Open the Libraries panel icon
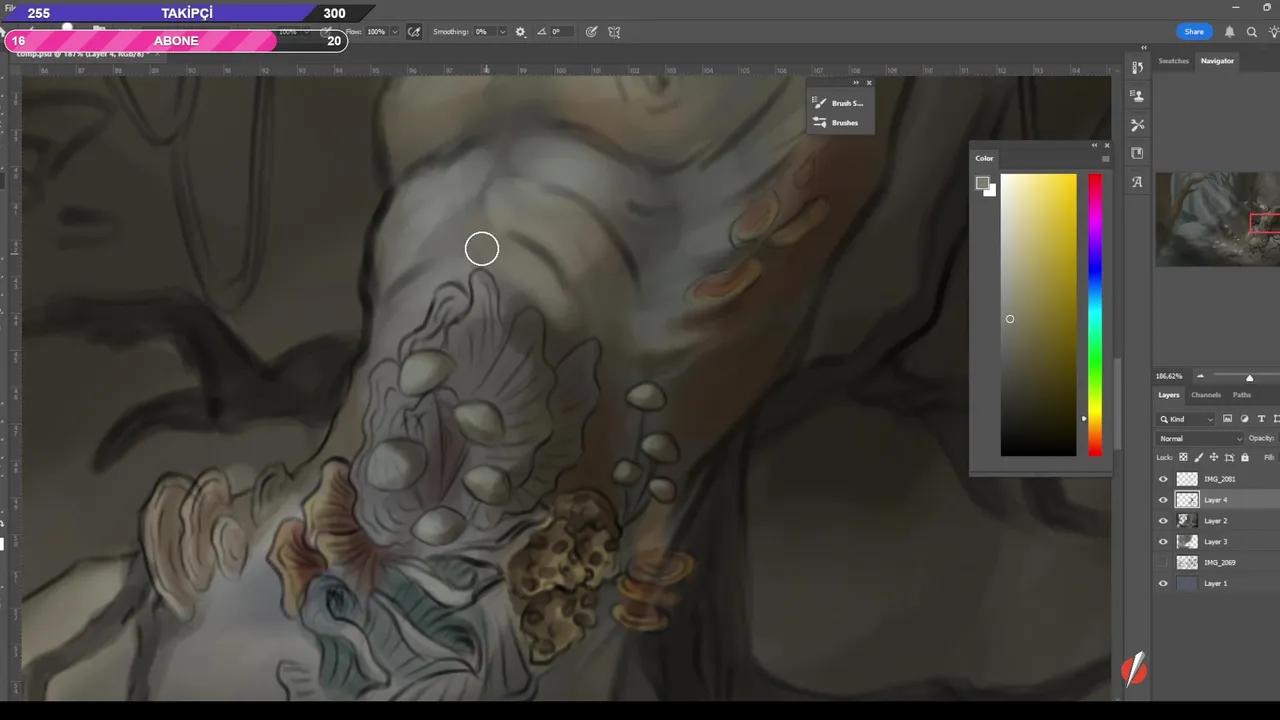Image resolution: width=1280 pixels, height=720 pixels. (x=1137, y=153)
